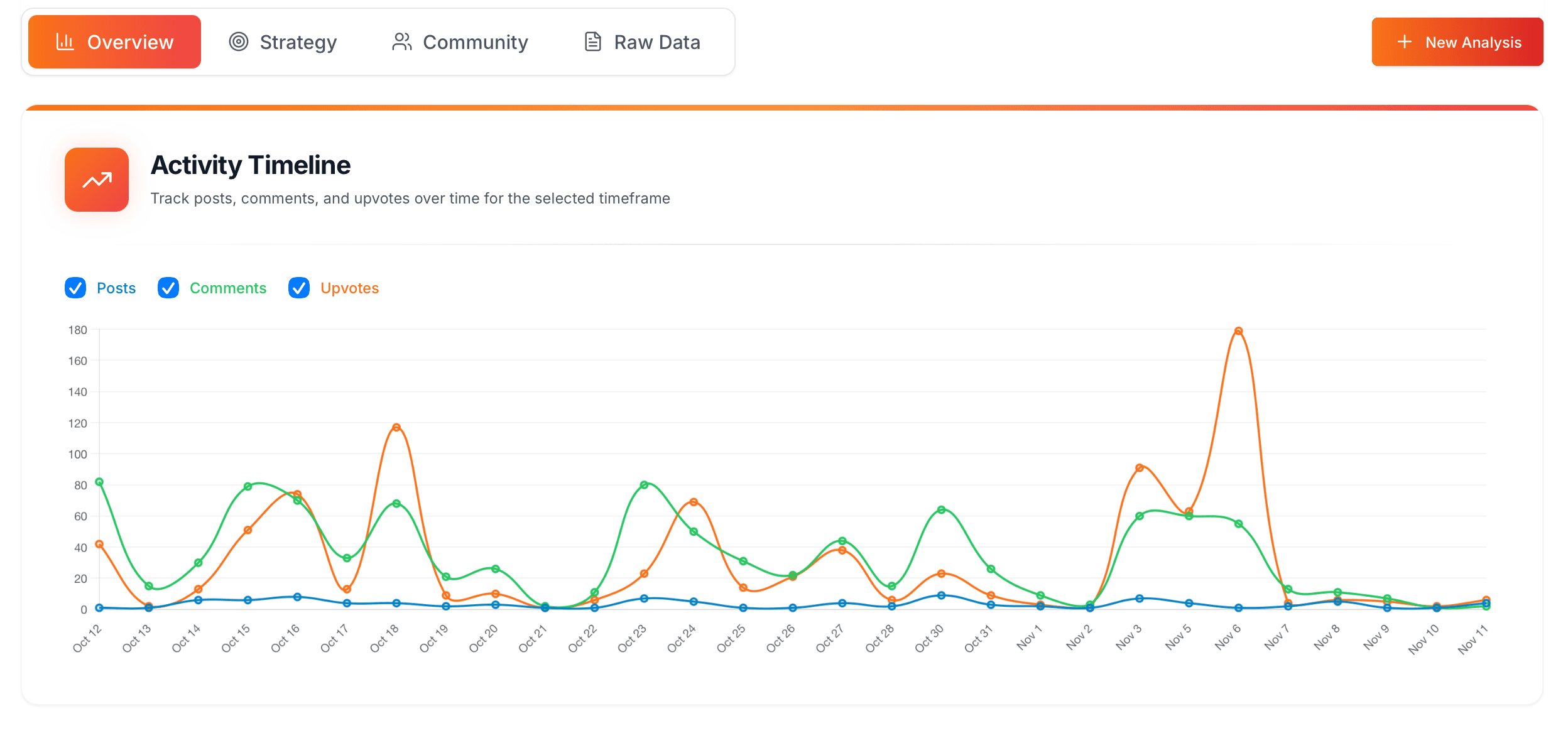
Task: Click the plus icon in New Analysis
Action: [1405, 42]
